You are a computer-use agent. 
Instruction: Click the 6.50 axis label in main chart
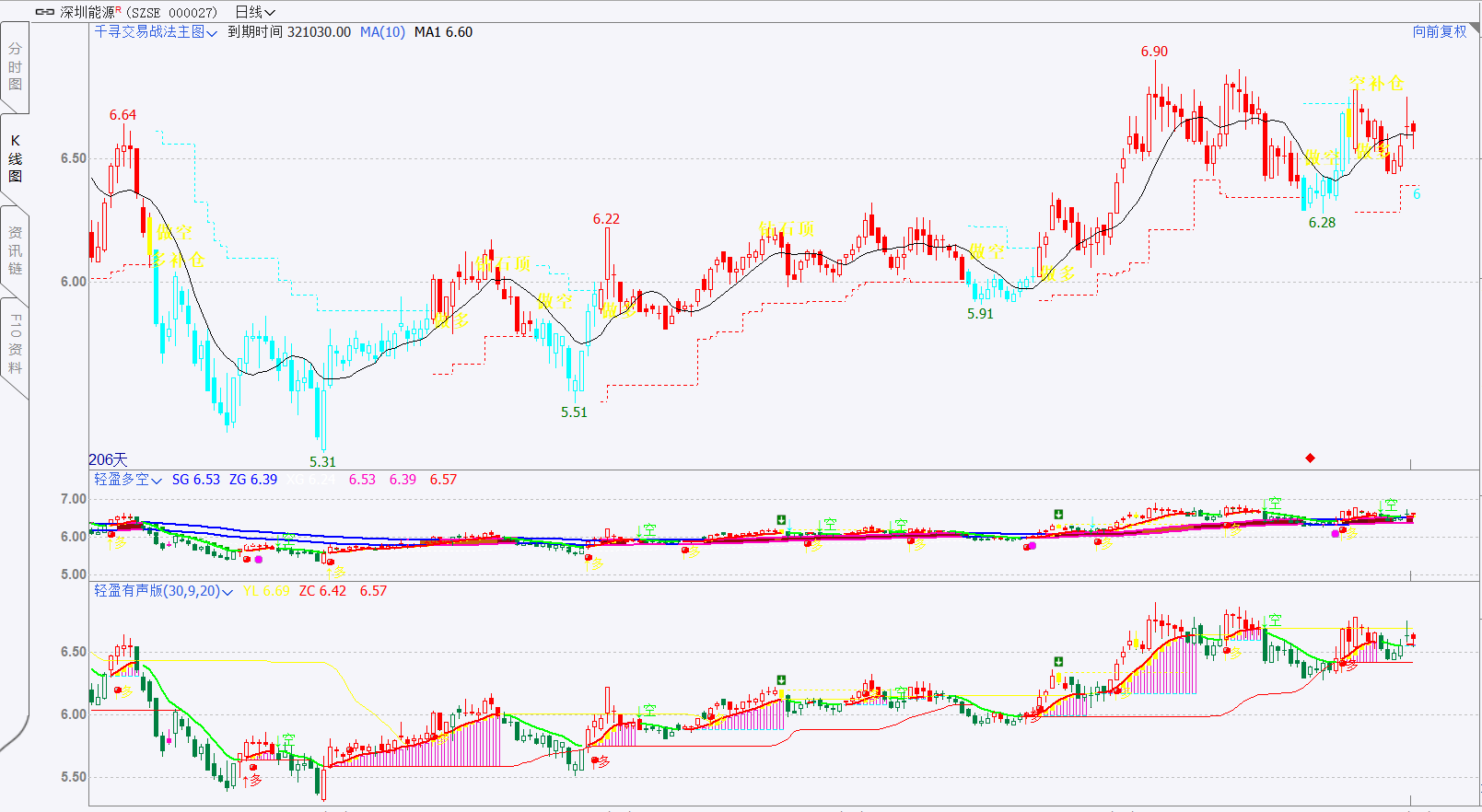pos(74,158)
